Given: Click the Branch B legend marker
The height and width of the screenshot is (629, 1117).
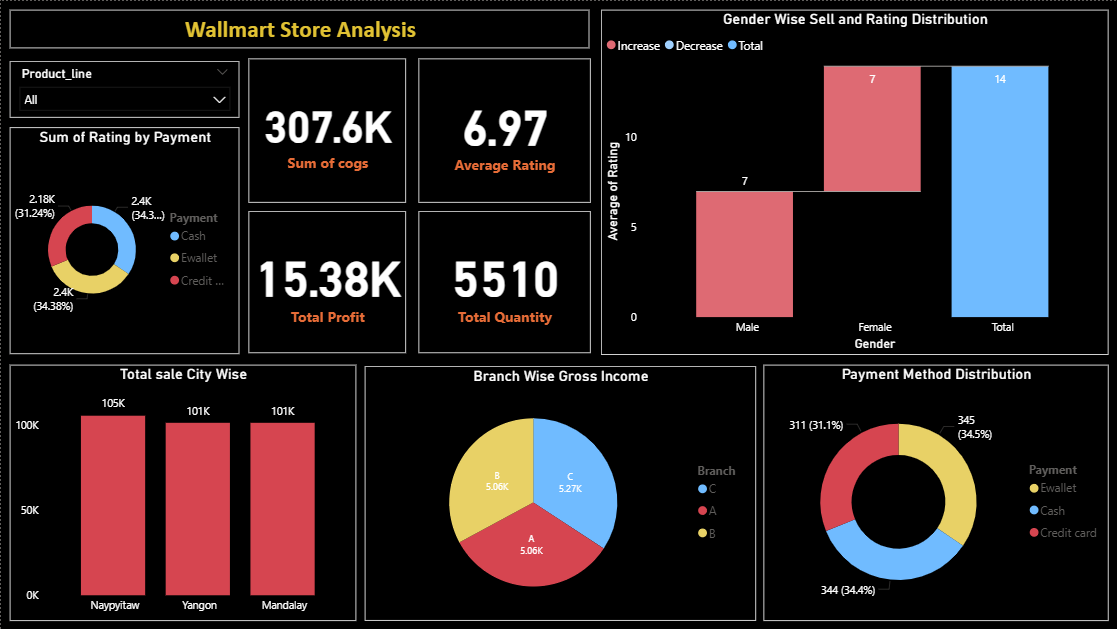Looking at the screenshot, I should (x=702, y=533).
